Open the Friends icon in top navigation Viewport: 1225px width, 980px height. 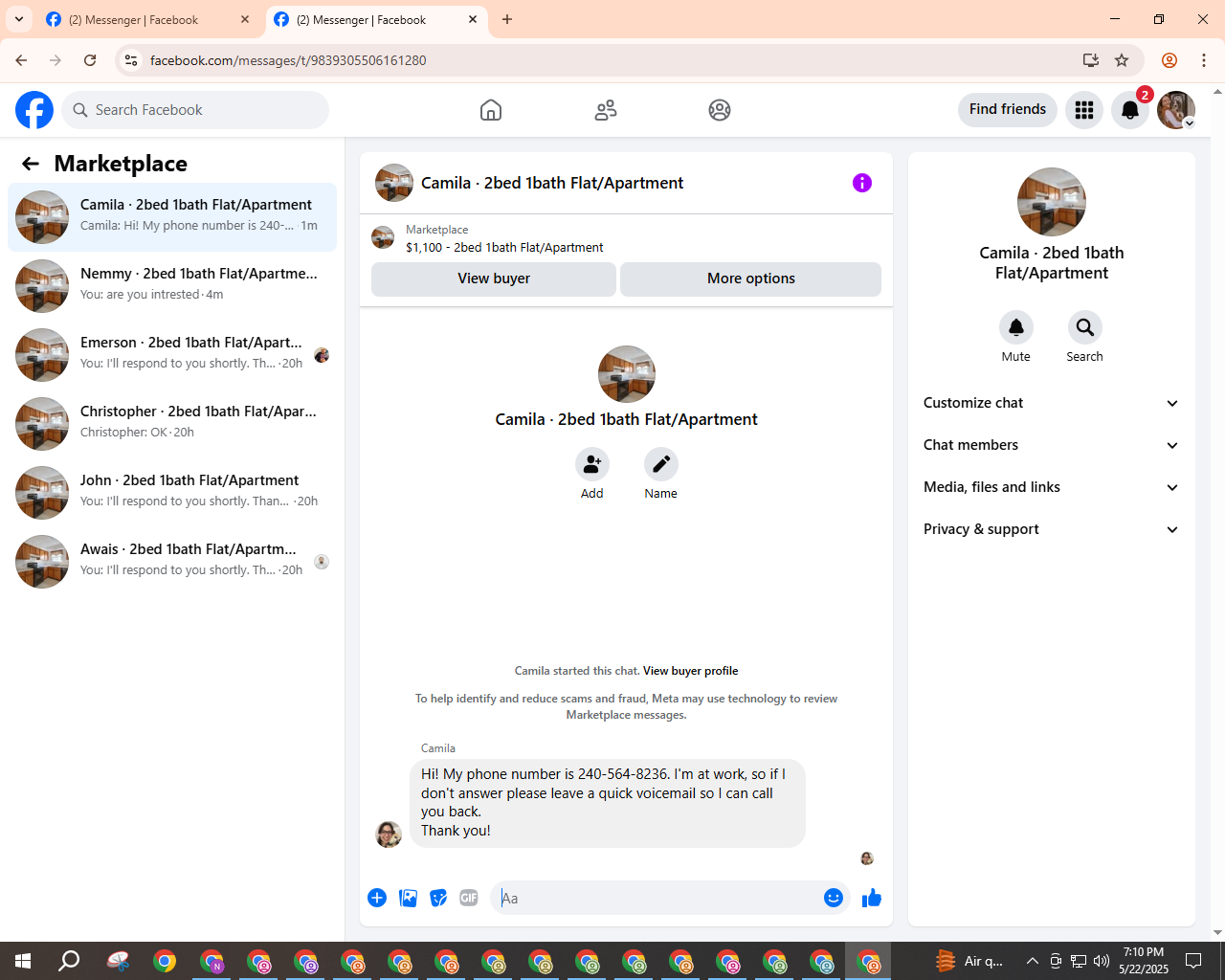(606, 110)
